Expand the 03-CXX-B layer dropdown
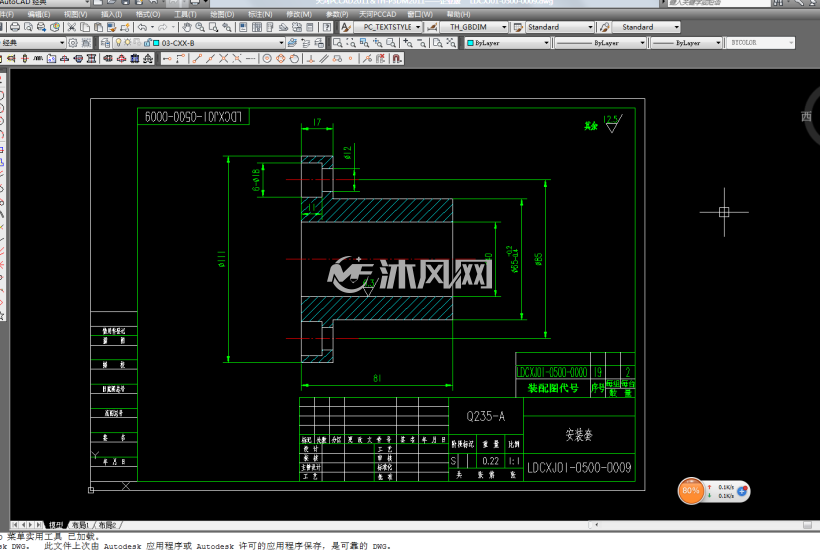 pyautogui.click(x=281, y=43)
